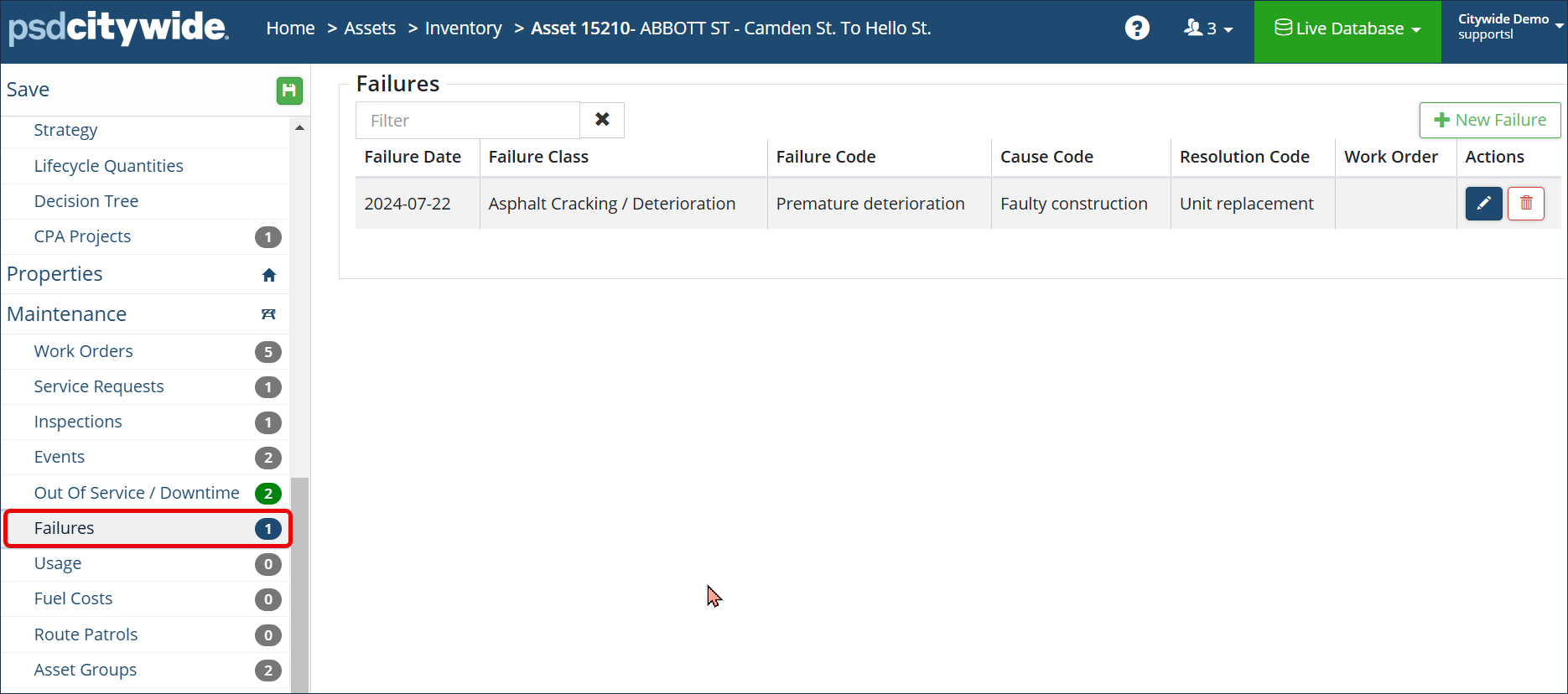Select Out Of Service / Downtime
The height and width of the screenshot is (694, 1568).
coord(137,493)
